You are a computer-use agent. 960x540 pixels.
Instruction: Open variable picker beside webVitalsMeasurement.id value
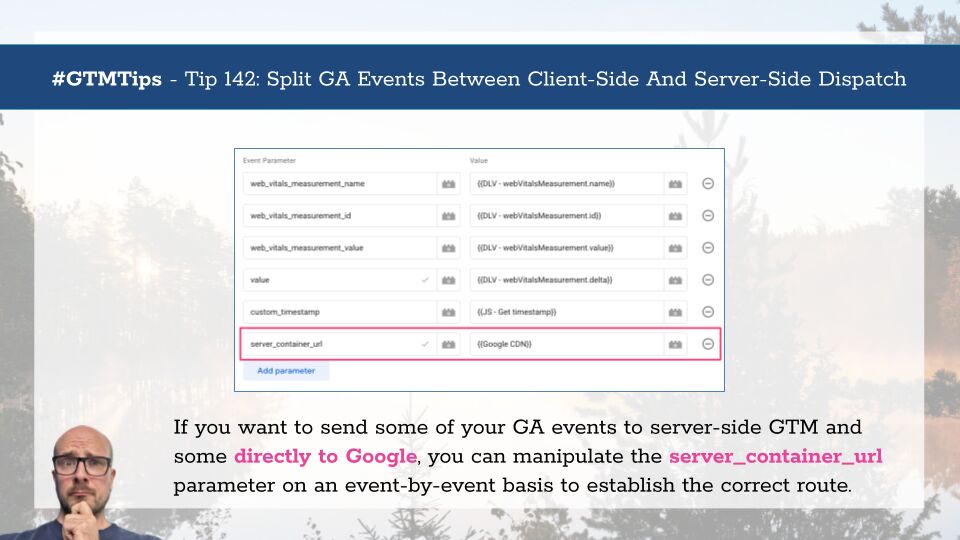[675, 216]
